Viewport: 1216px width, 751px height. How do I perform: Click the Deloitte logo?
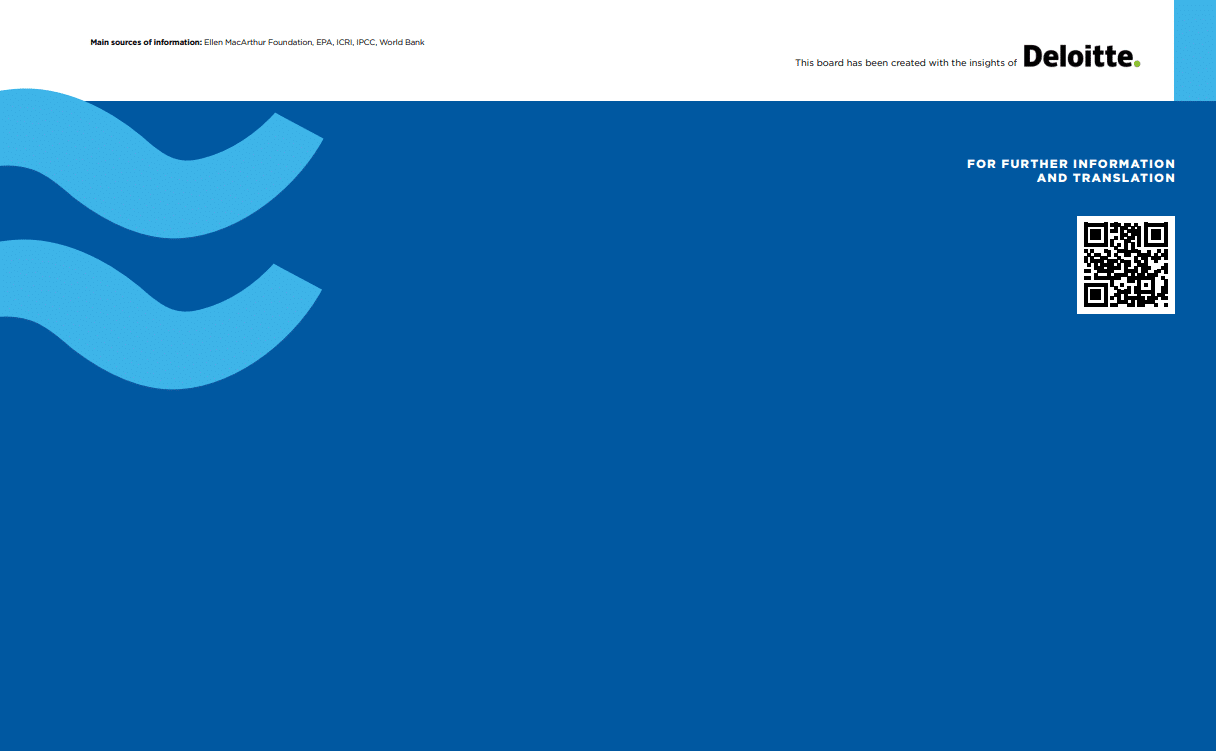(x=1080, y=57)
